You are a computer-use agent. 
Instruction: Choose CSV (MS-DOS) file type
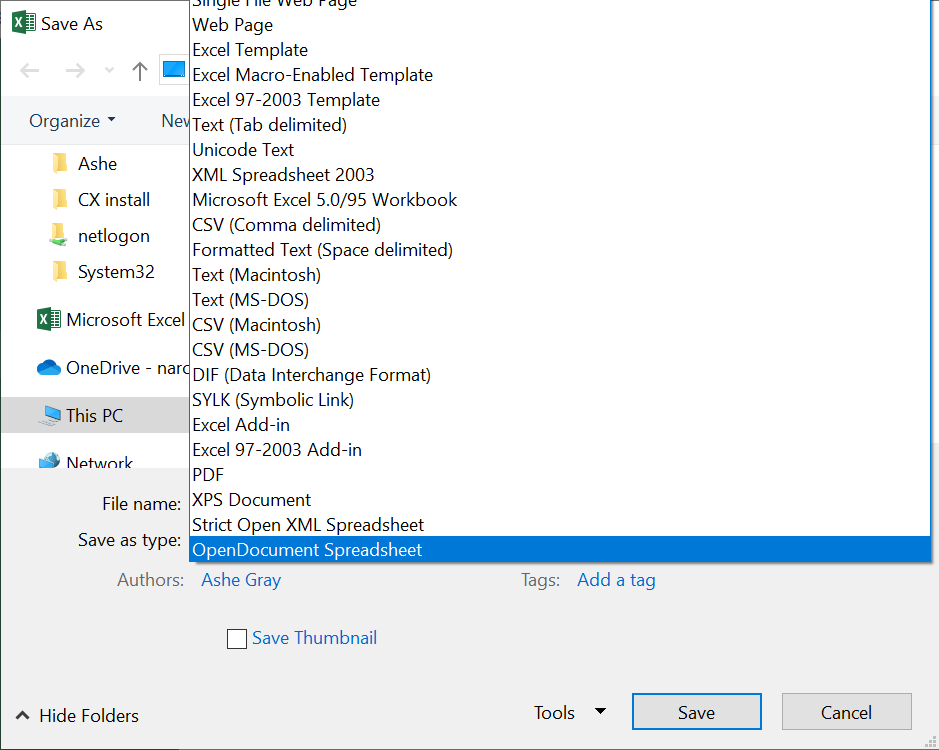click(x=560, y=350)
